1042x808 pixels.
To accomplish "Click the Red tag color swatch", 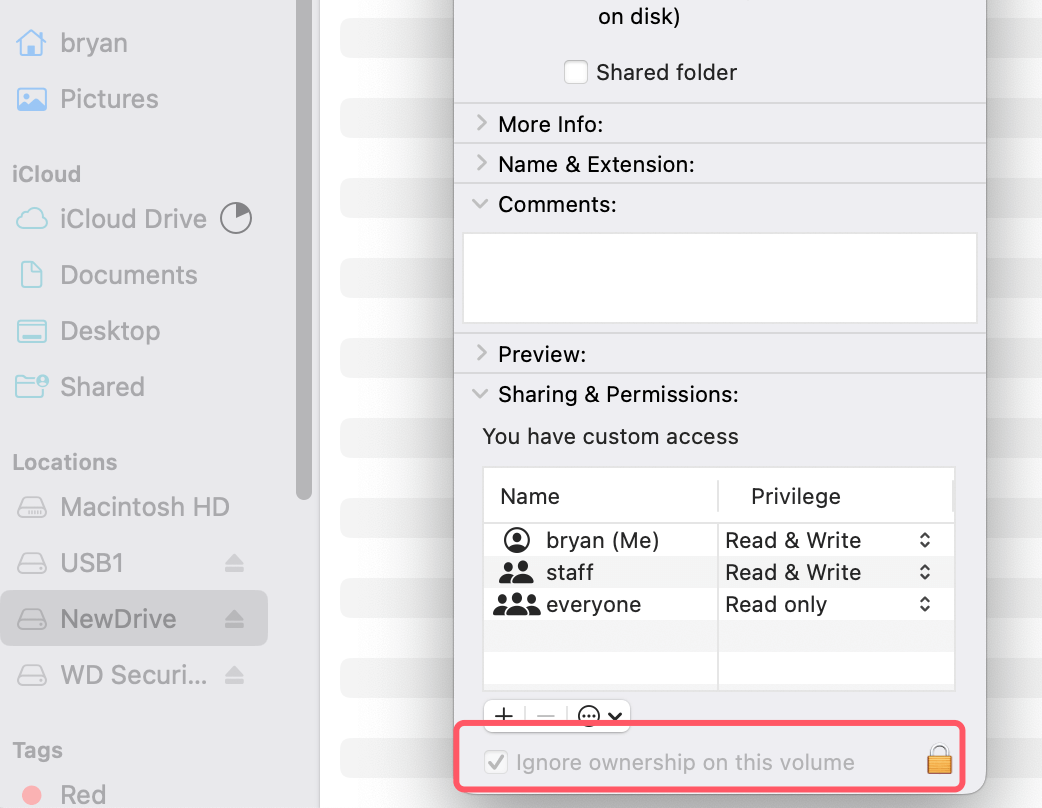I will (x=33, y=793).
